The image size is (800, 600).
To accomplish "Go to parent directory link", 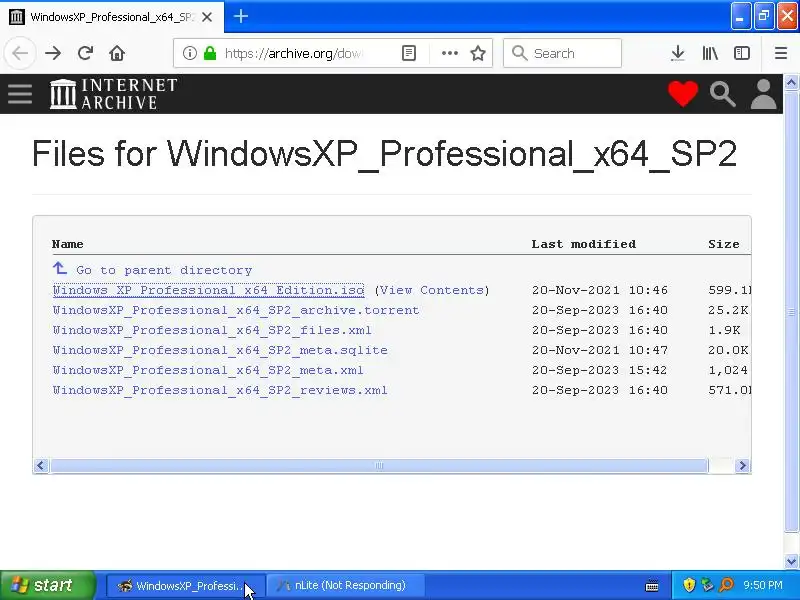I will click(x=164, y=270).
